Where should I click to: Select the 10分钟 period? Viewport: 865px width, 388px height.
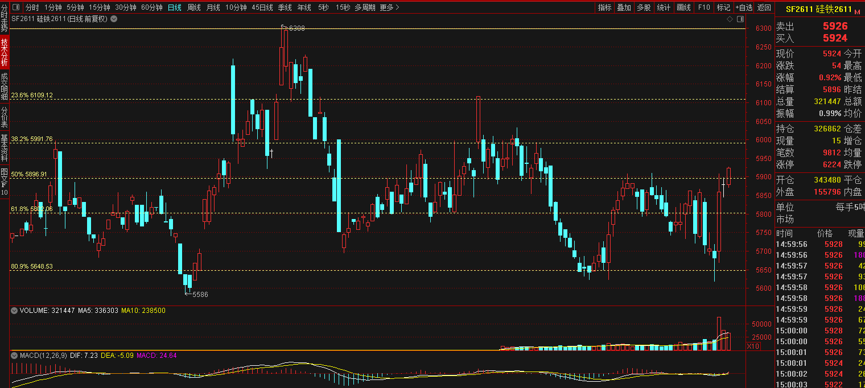pyautogui.click(x=236, y=8)
